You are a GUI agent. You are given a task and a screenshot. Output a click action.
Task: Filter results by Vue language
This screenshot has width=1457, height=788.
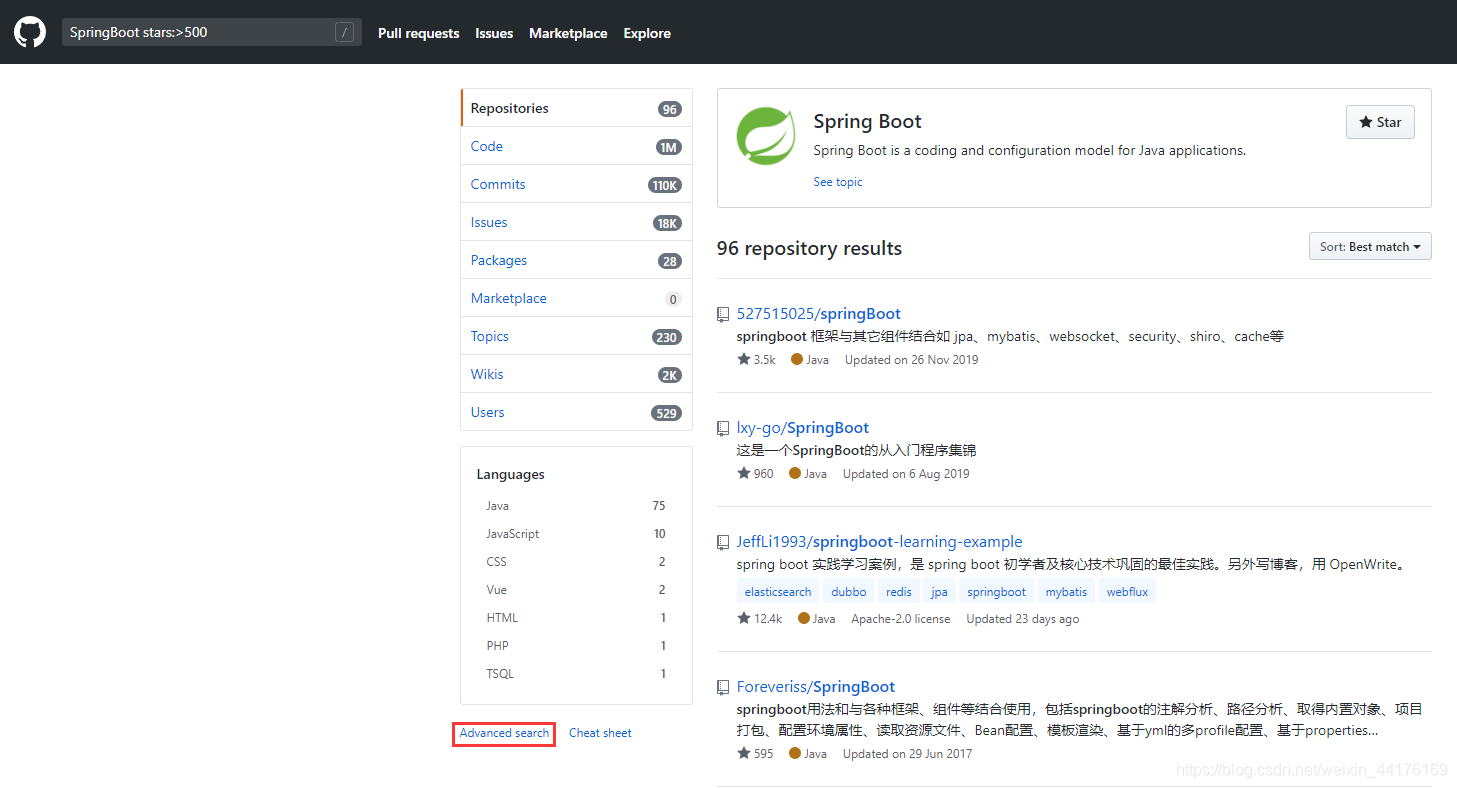[x=576, y=590]
